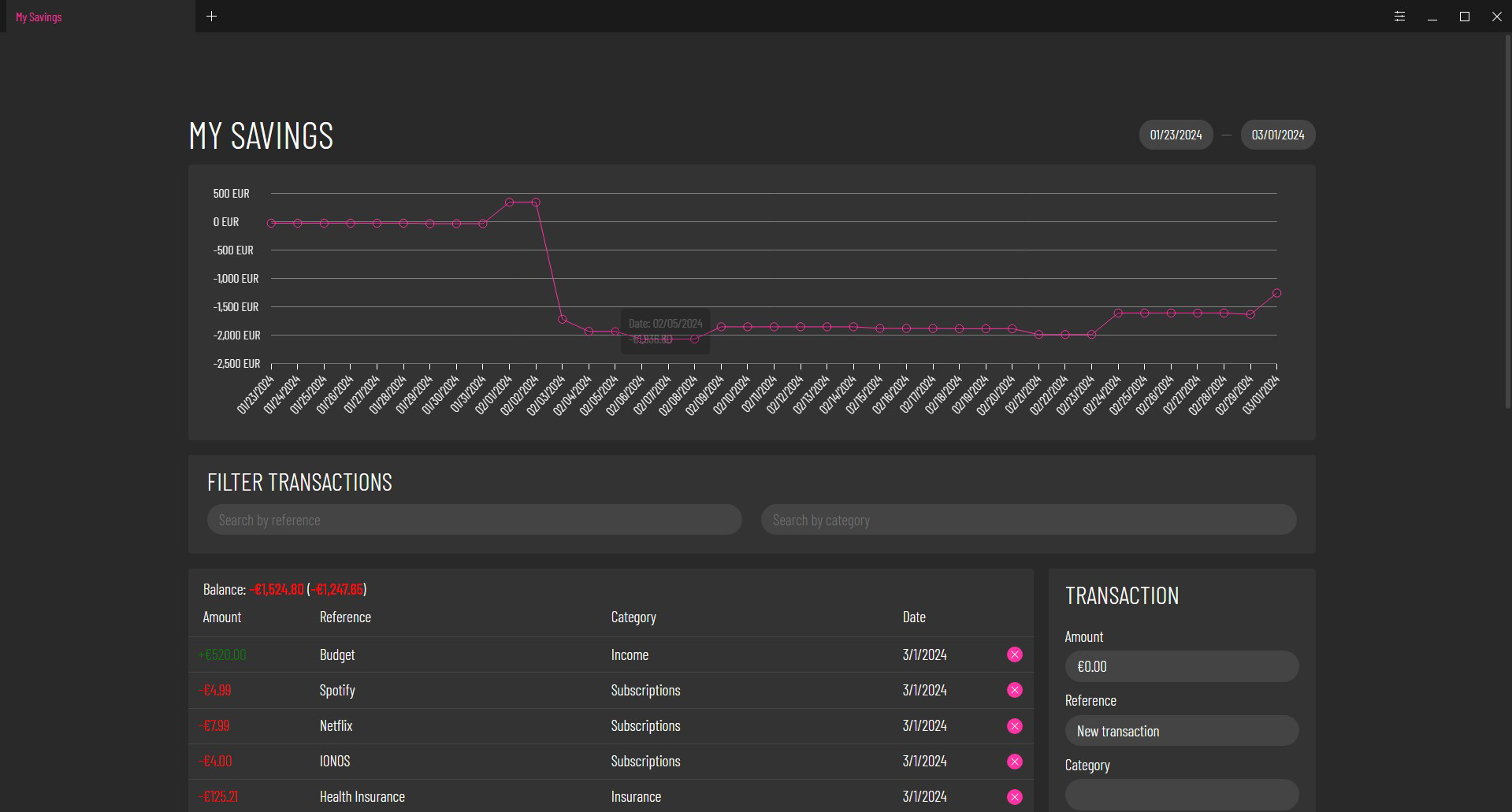This screenshot has height=812, width=1512.
Task: Edit the Reference field New transaction
Action: (x=1182, y=731)
